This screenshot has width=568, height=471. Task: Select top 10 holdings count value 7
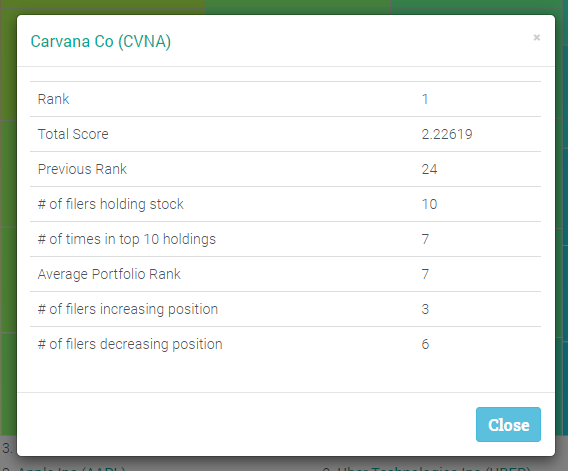(x=425, y=239)
